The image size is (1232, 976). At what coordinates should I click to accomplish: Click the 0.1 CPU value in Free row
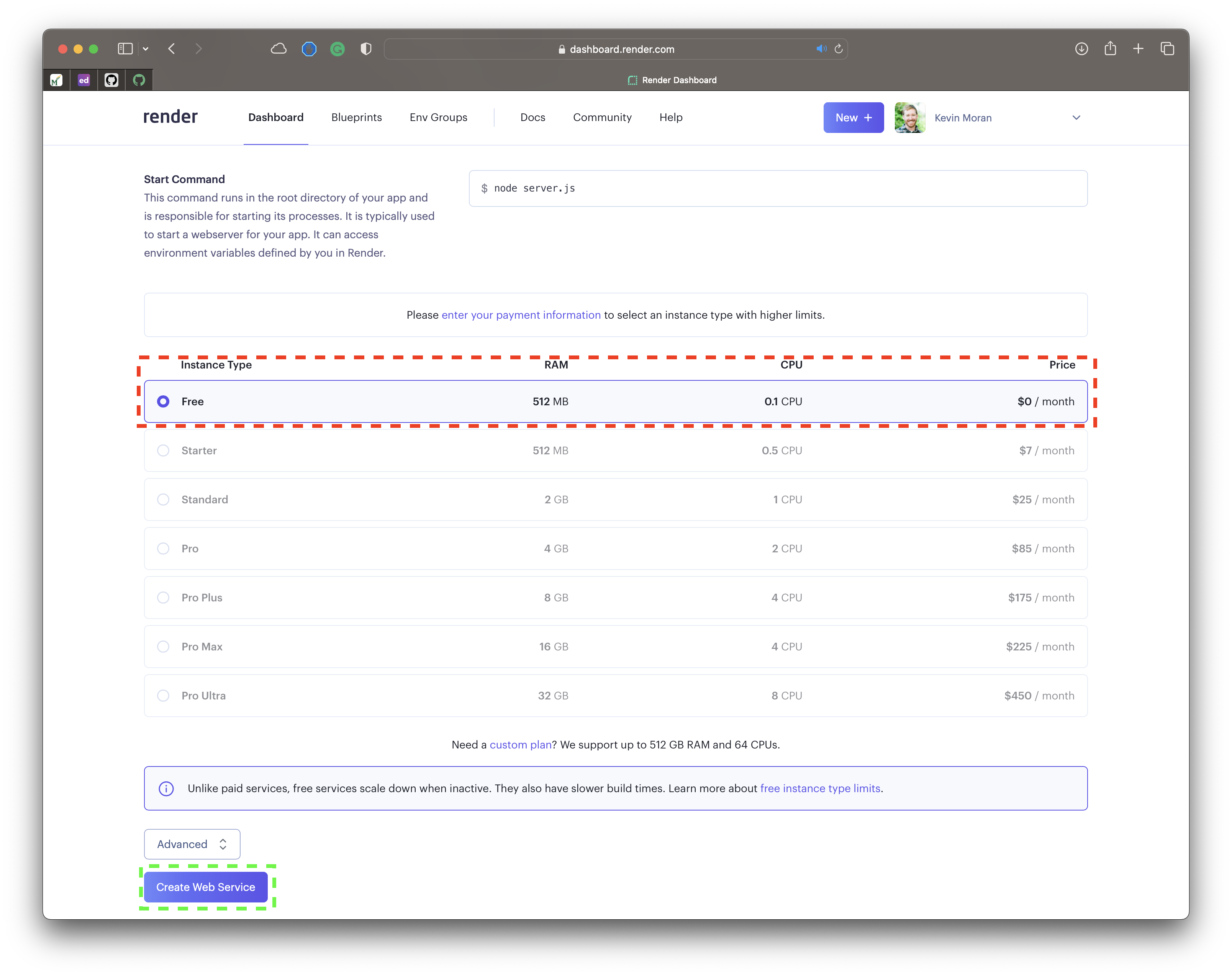783,402
